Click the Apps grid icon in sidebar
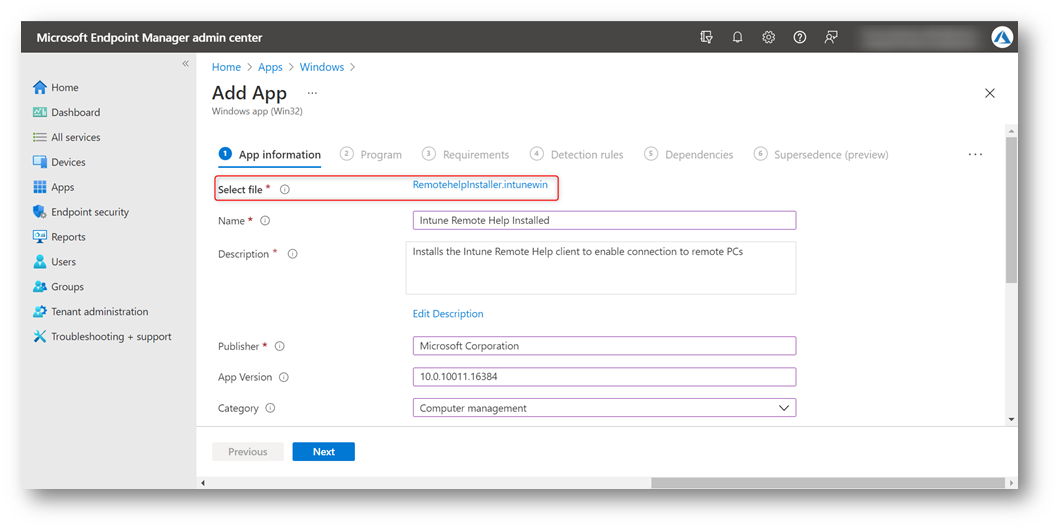1060x531 pixels. [x=40, y=187]
